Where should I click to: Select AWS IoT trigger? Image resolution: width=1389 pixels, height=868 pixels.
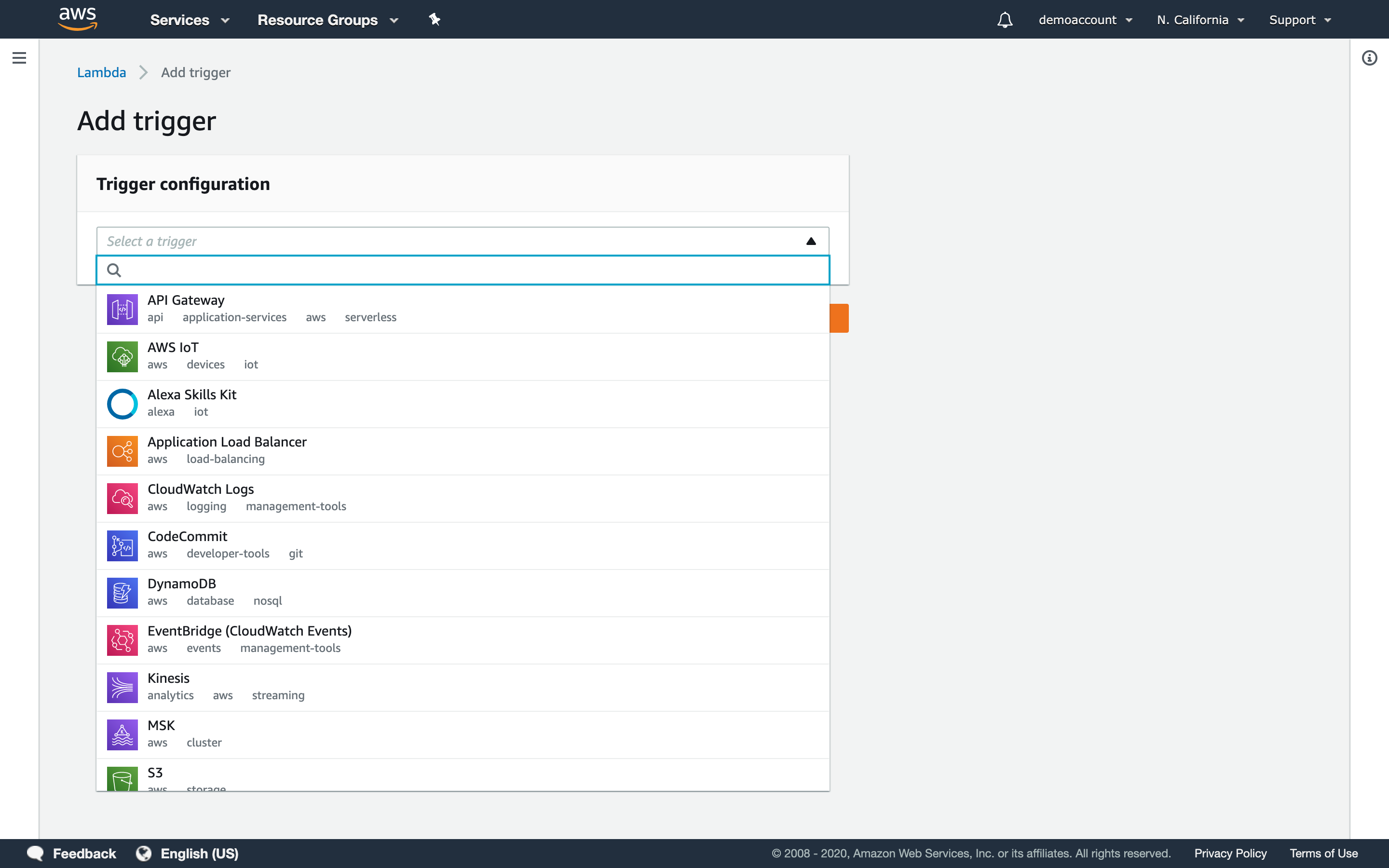463,356
